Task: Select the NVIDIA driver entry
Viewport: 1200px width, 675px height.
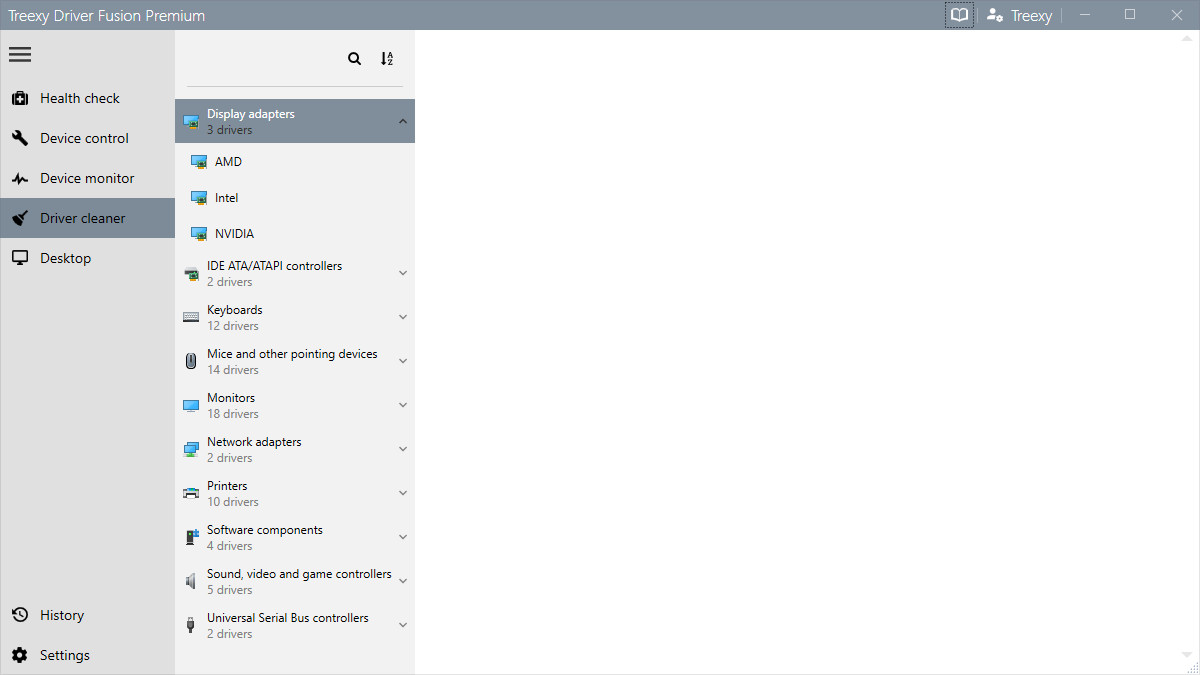Action: pos(232,233)
